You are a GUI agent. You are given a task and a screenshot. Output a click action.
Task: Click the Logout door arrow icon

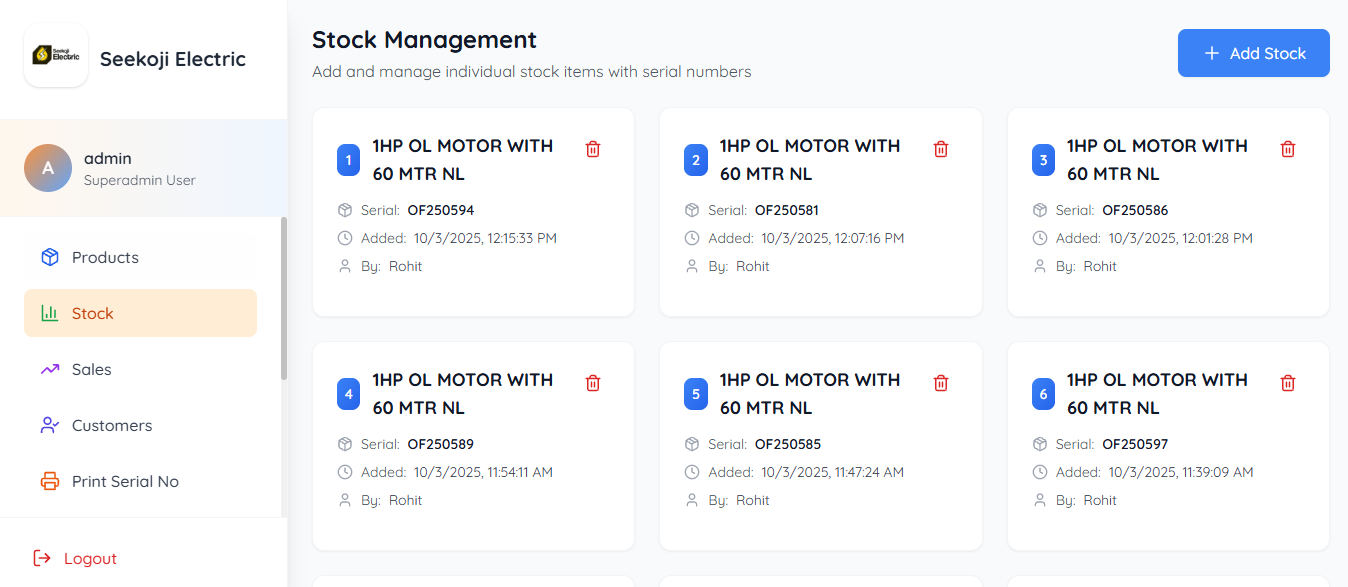pos(42,558)
